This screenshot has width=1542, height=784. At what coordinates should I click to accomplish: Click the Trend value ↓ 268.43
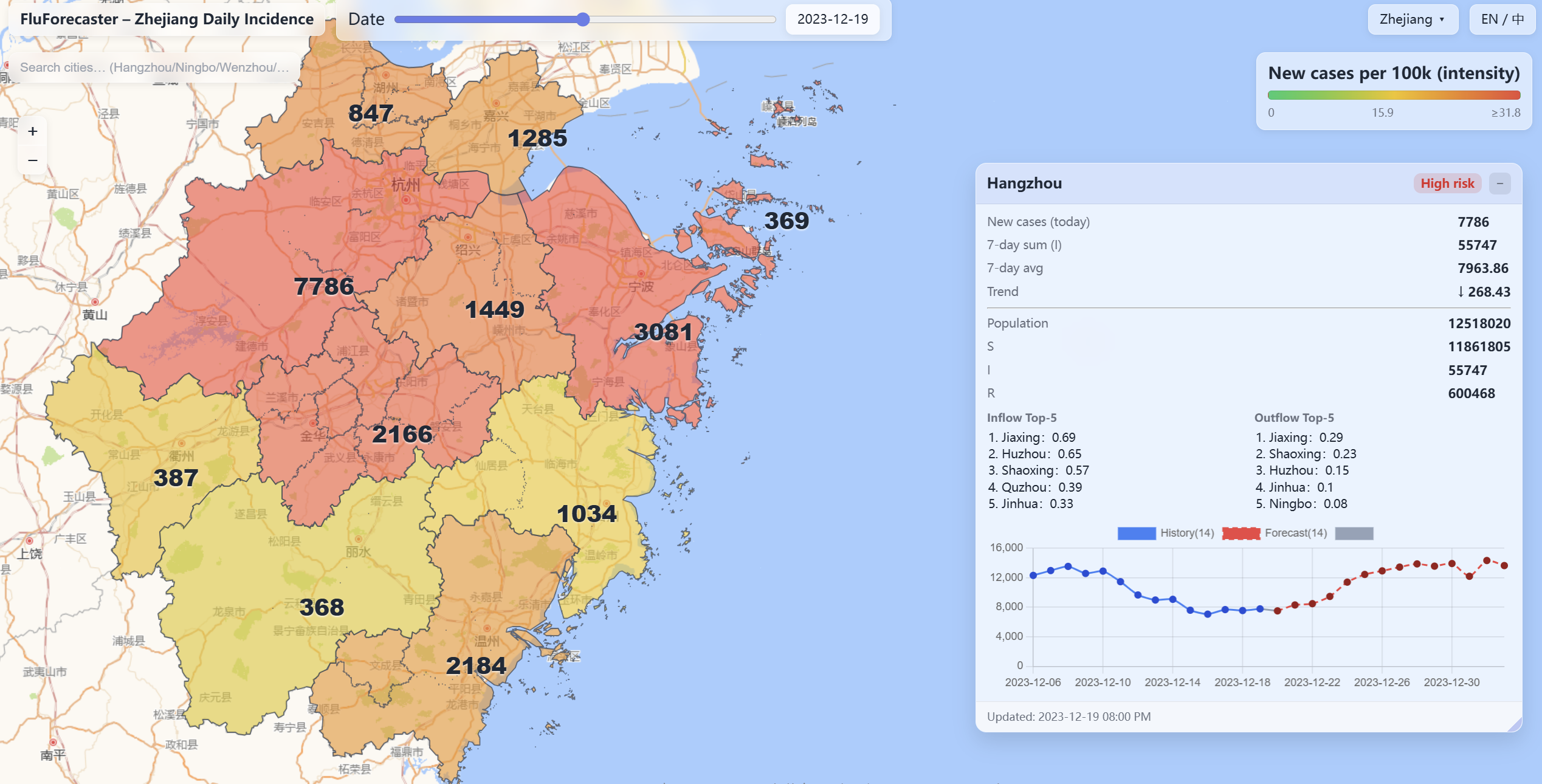coord(1483,292)
